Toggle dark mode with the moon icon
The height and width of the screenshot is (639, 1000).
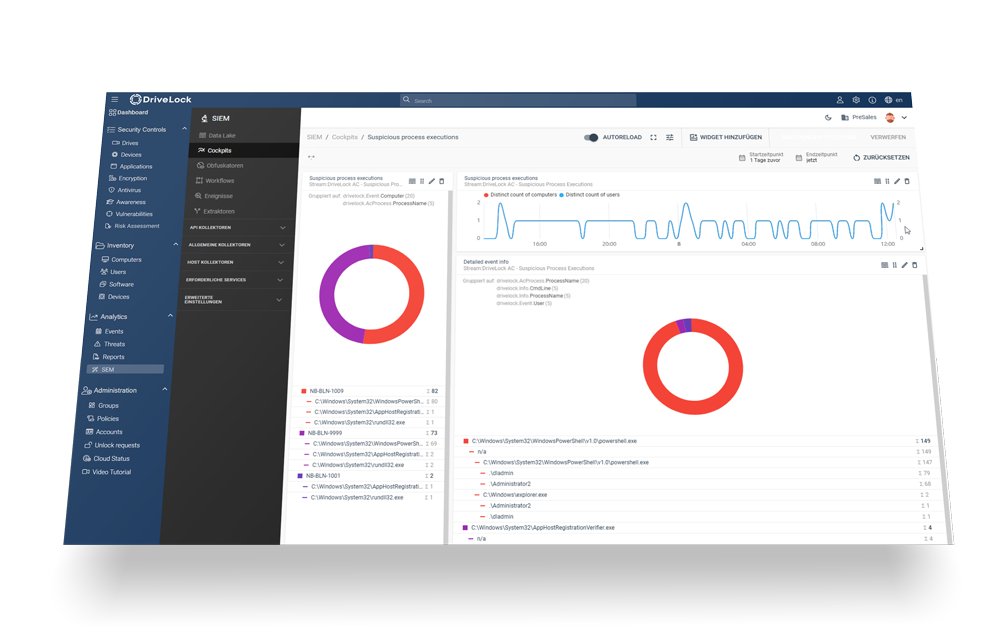828,117
